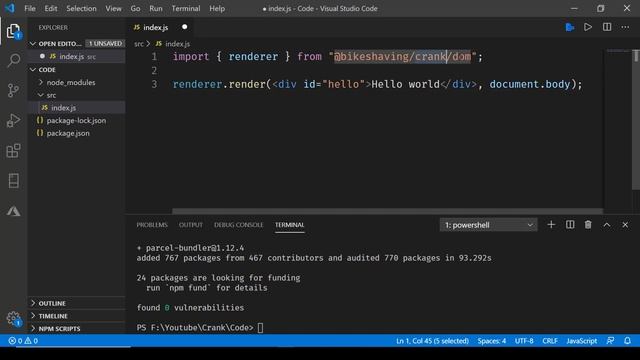Image resolution: width=640 pixels, height=360 pixels.
Task: Click the 1 UNSAVED badge
Action: pos(105,43)
